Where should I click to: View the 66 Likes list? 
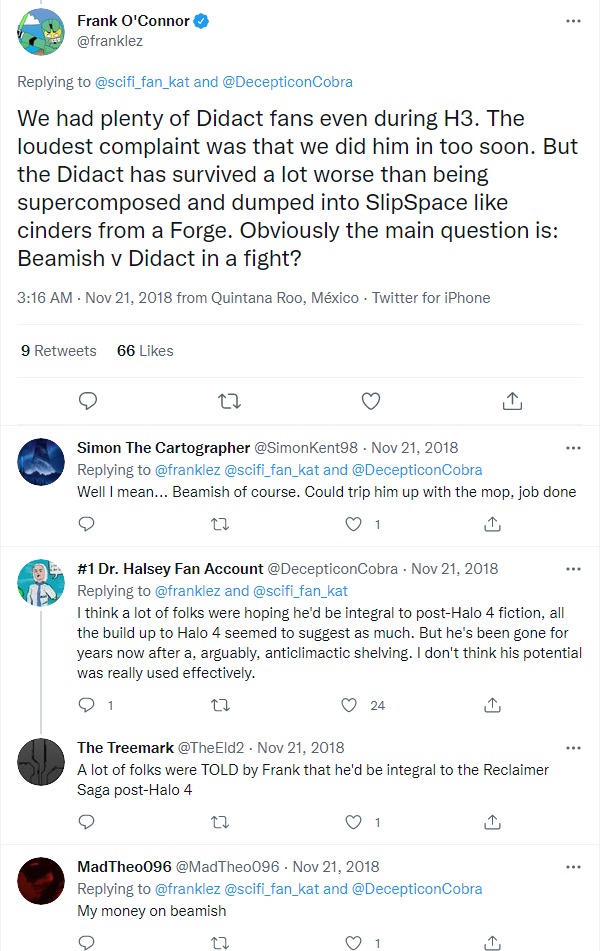(145, 351)
